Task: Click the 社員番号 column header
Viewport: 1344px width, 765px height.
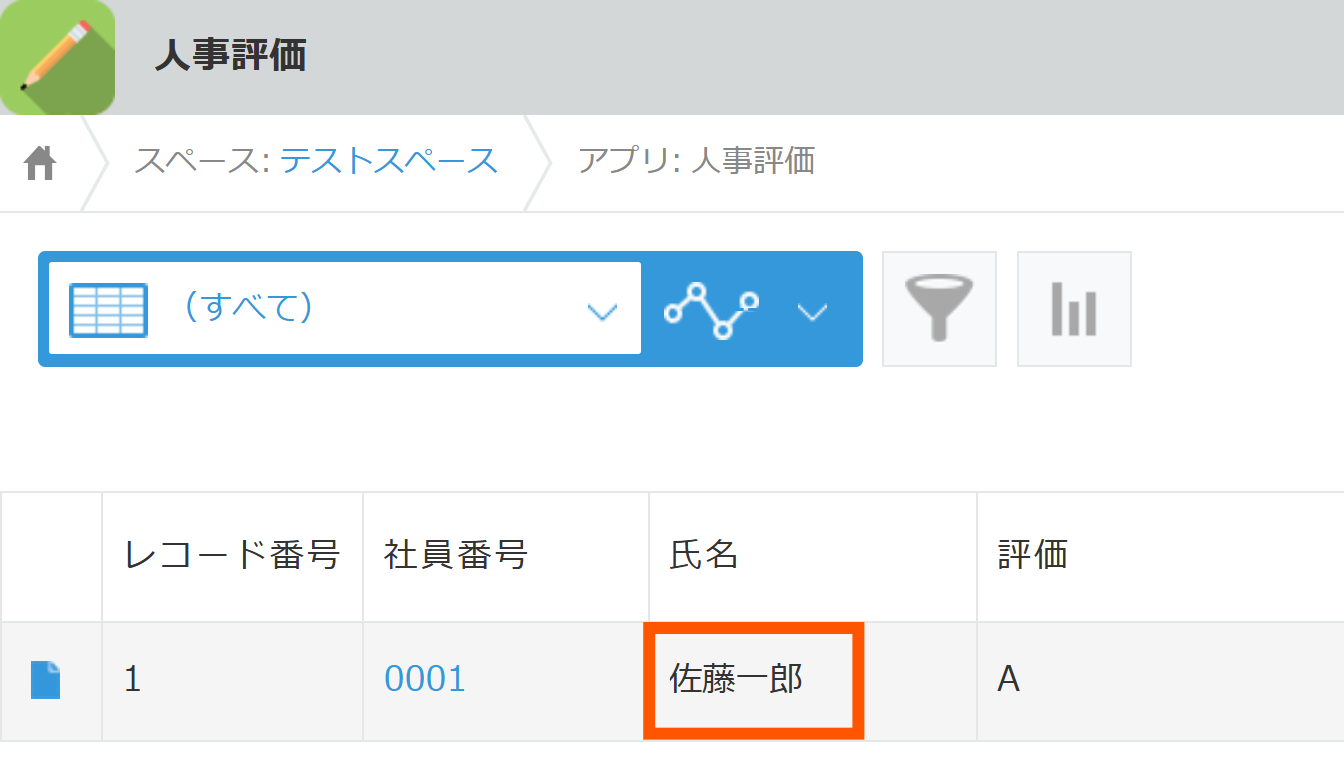Action: click(456, 554)
